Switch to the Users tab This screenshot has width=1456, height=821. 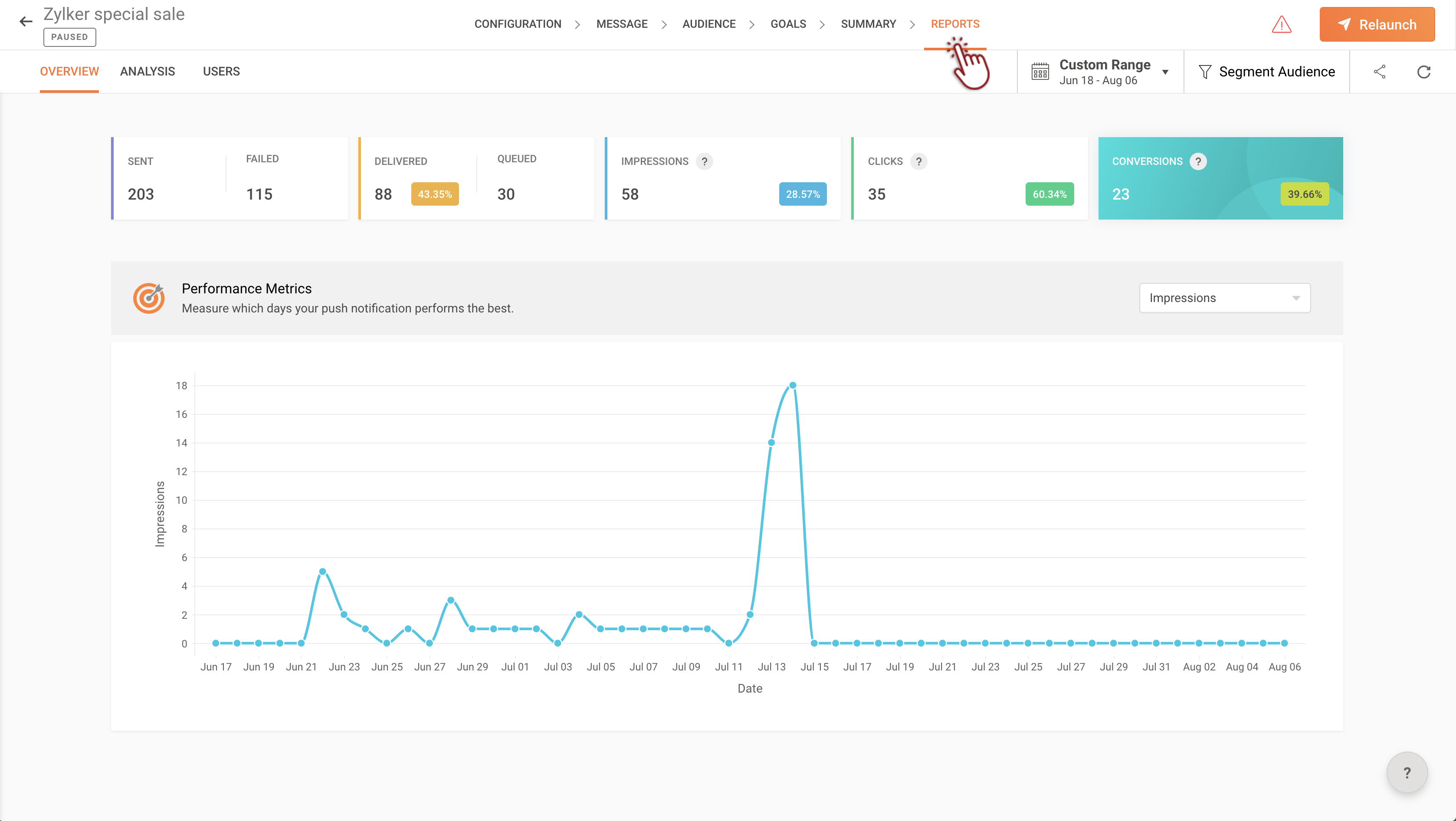221,72
